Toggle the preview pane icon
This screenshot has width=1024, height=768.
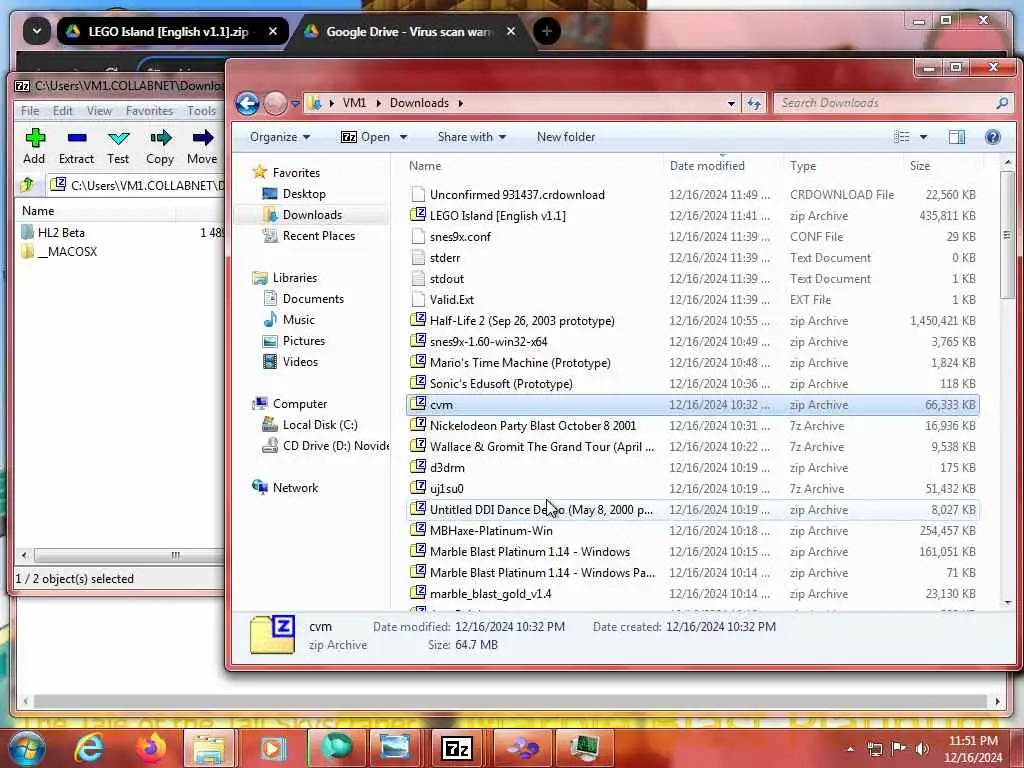pos(957,136)
